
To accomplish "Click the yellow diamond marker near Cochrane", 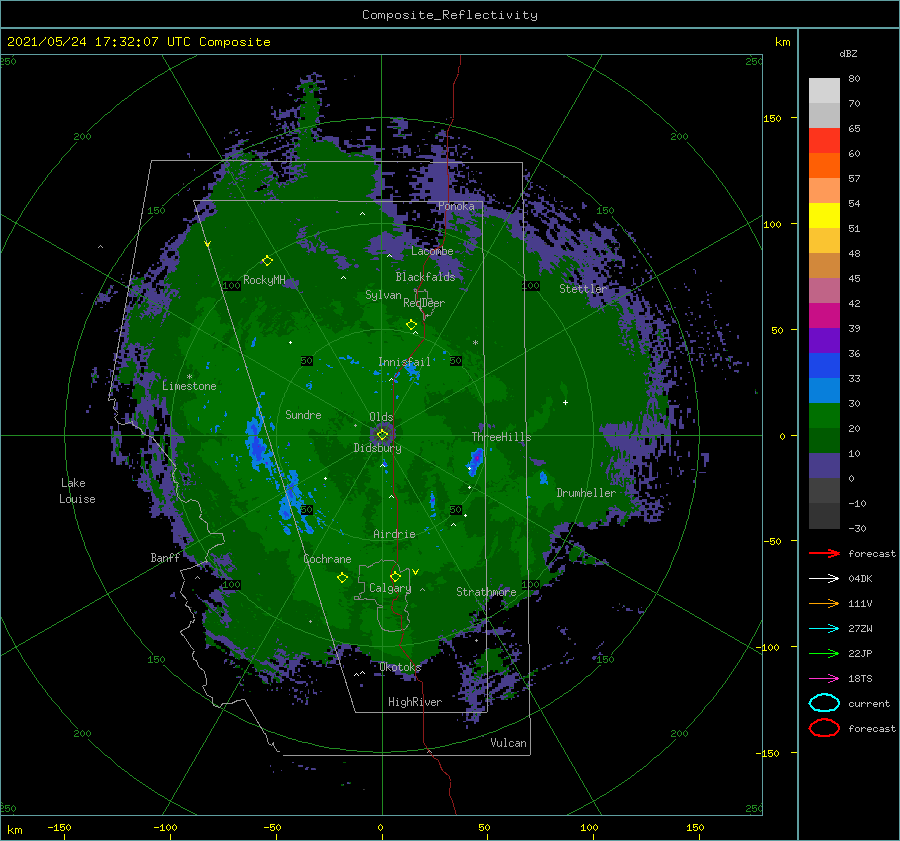I will pyautogui.click(x=342, y=578).
